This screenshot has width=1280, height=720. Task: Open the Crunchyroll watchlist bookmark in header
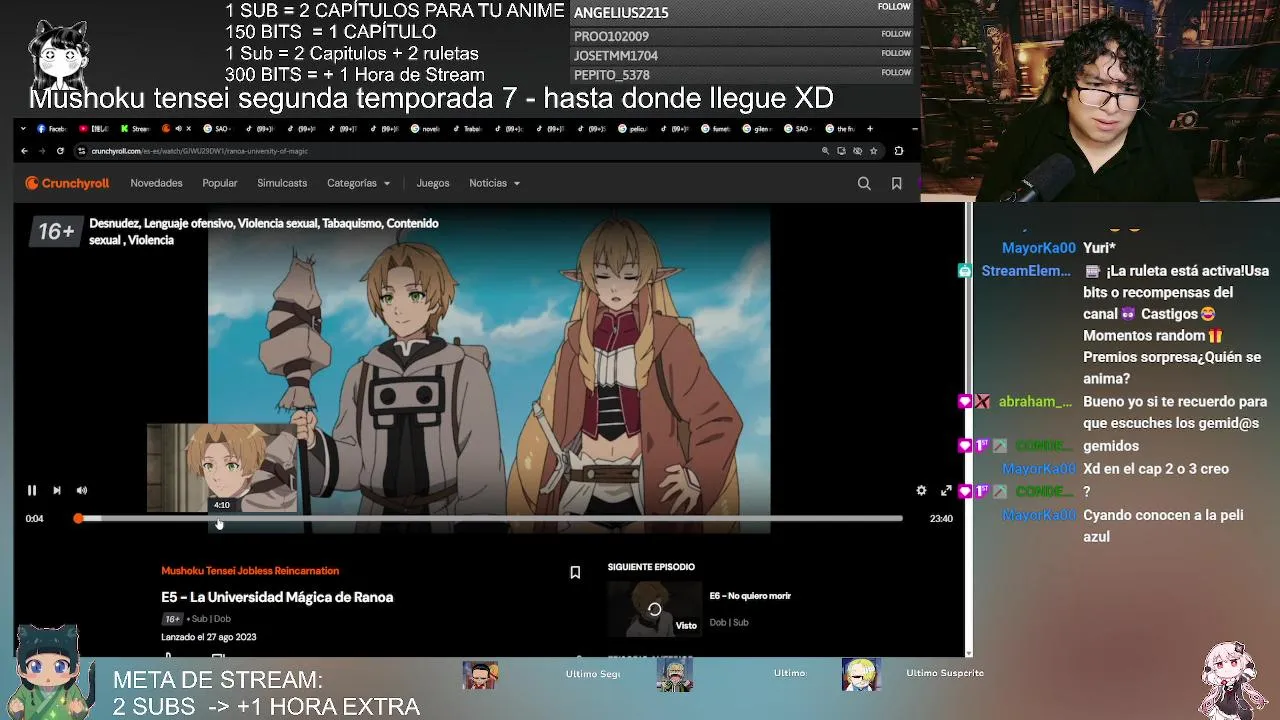point(897,183)
